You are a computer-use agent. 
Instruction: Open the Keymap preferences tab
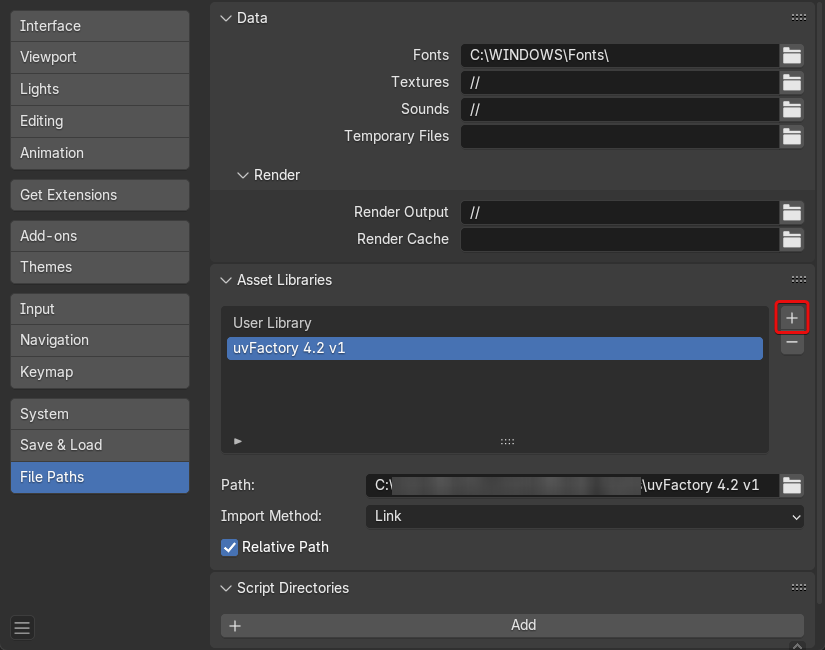click(100, 372)
